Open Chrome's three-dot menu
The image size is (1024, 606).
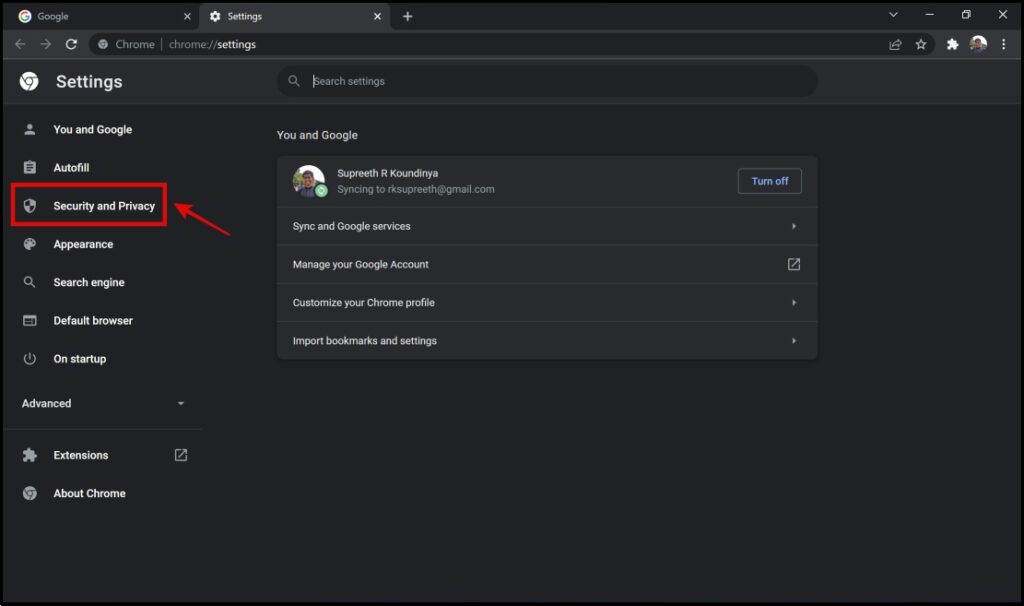pyautogui.click(x=1004, y=44)
